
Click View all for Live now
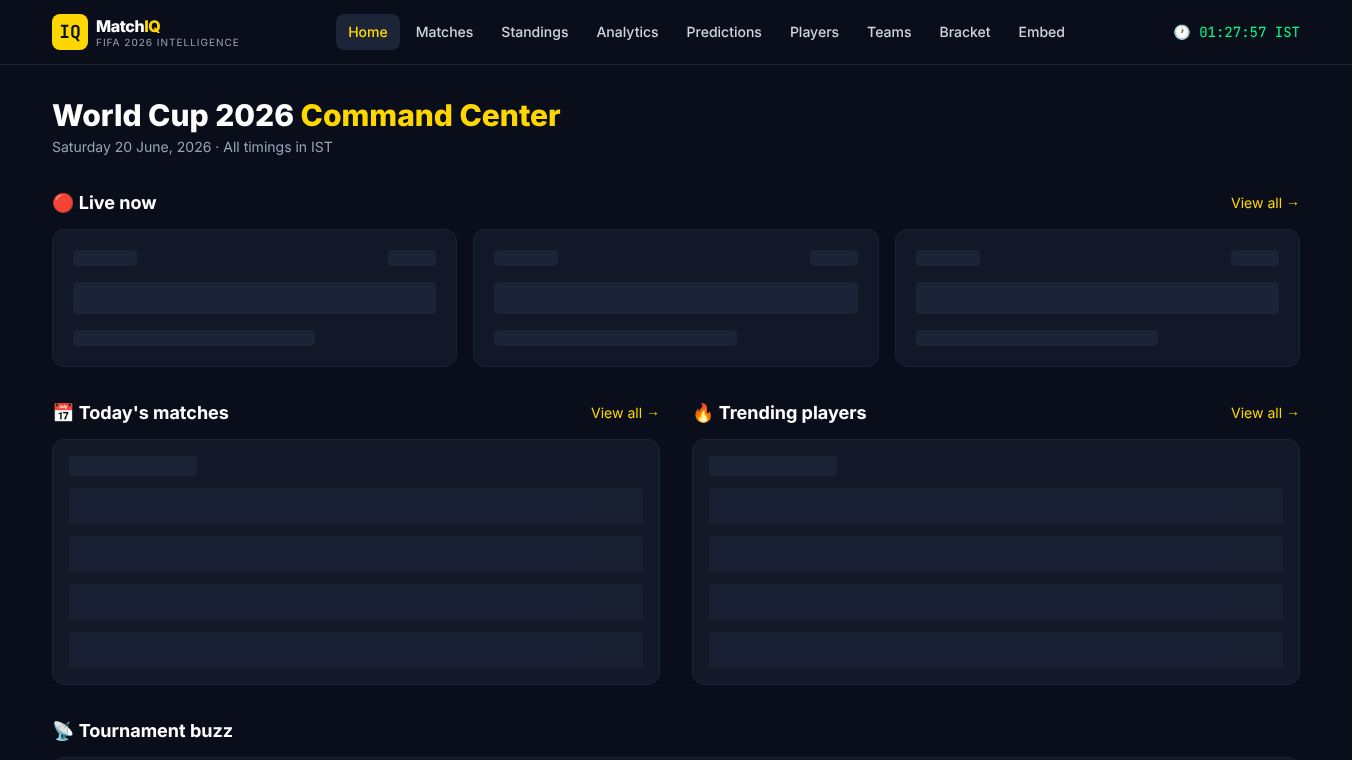click(x=1265, y=203)
